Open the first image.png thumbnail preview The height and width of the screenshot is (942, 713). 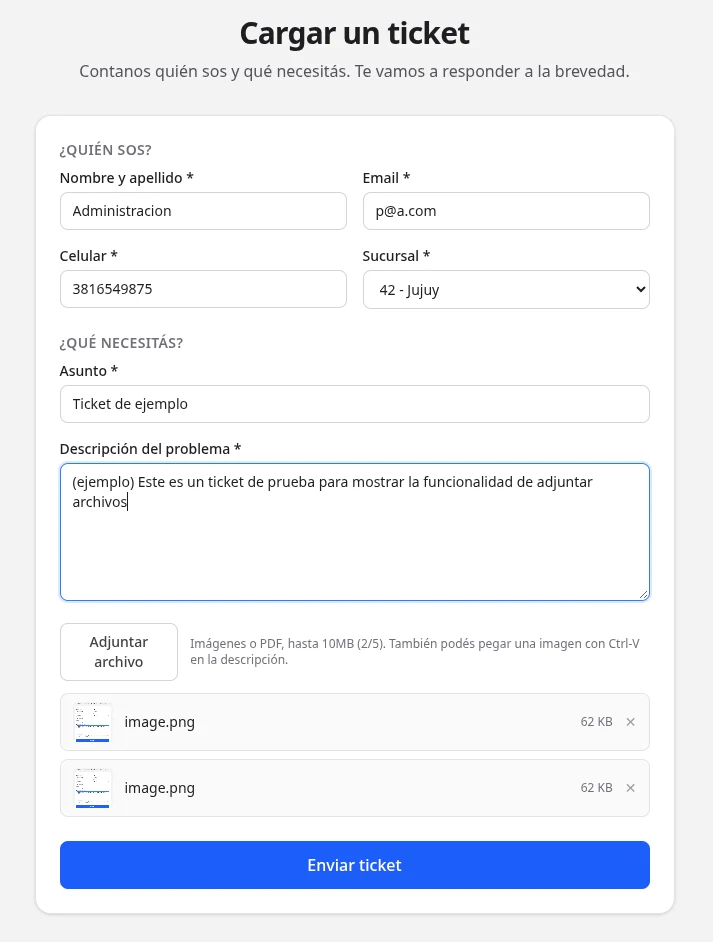tap(93, 722)
